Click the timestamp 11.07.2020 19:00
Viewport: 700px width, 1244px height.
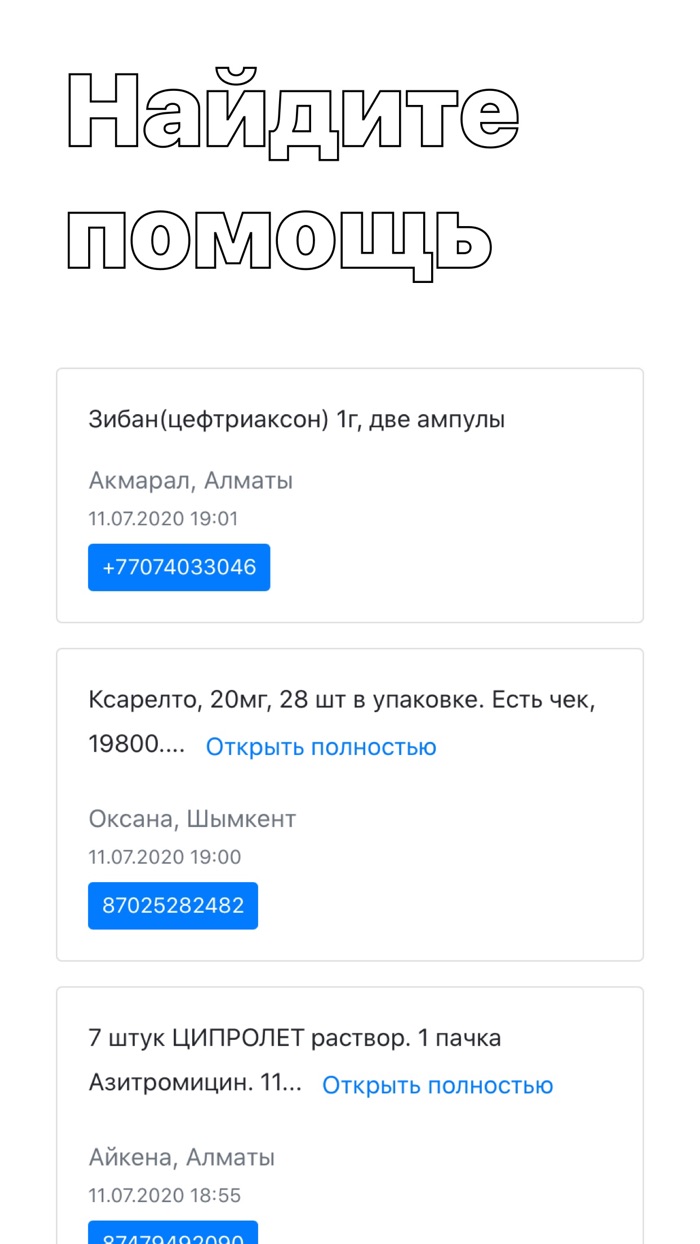tap(164, 857)
